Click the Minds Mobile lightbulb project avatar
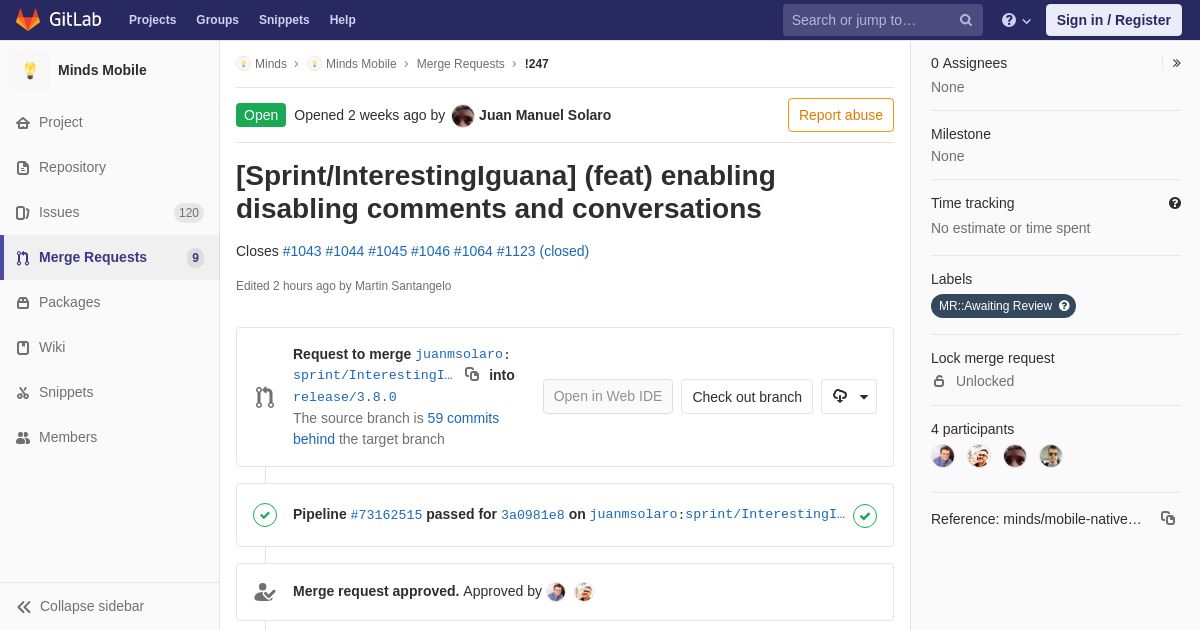The width and height of the screenshot is (1200, 630). coord(30,70)
